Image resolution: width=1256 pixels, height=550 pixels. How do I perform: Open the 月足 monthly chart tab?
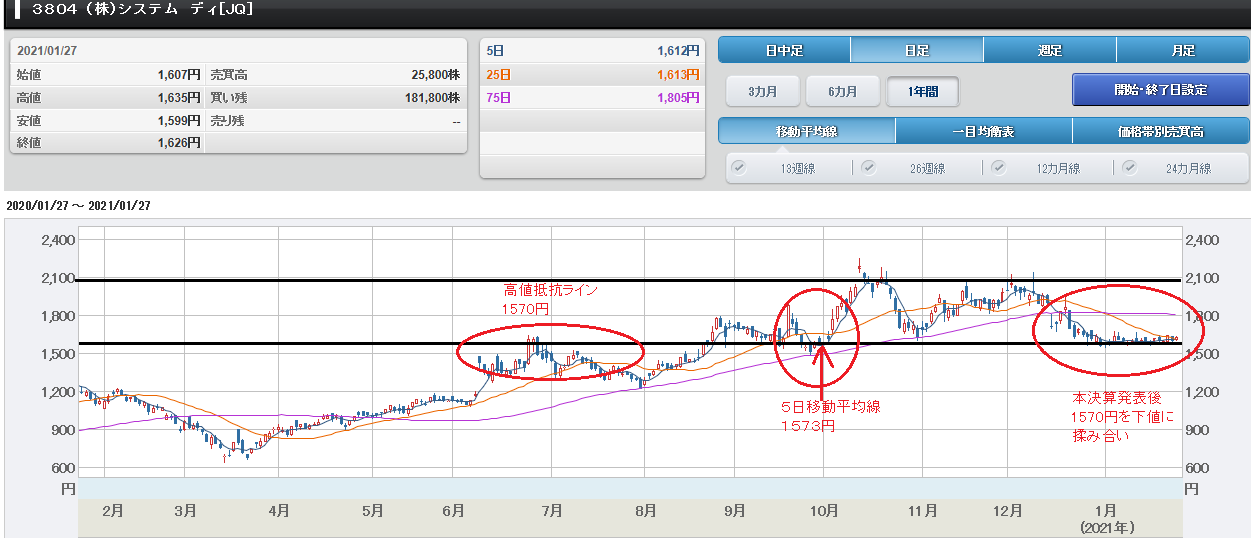pyautogui.click(x=1182, y=50)
